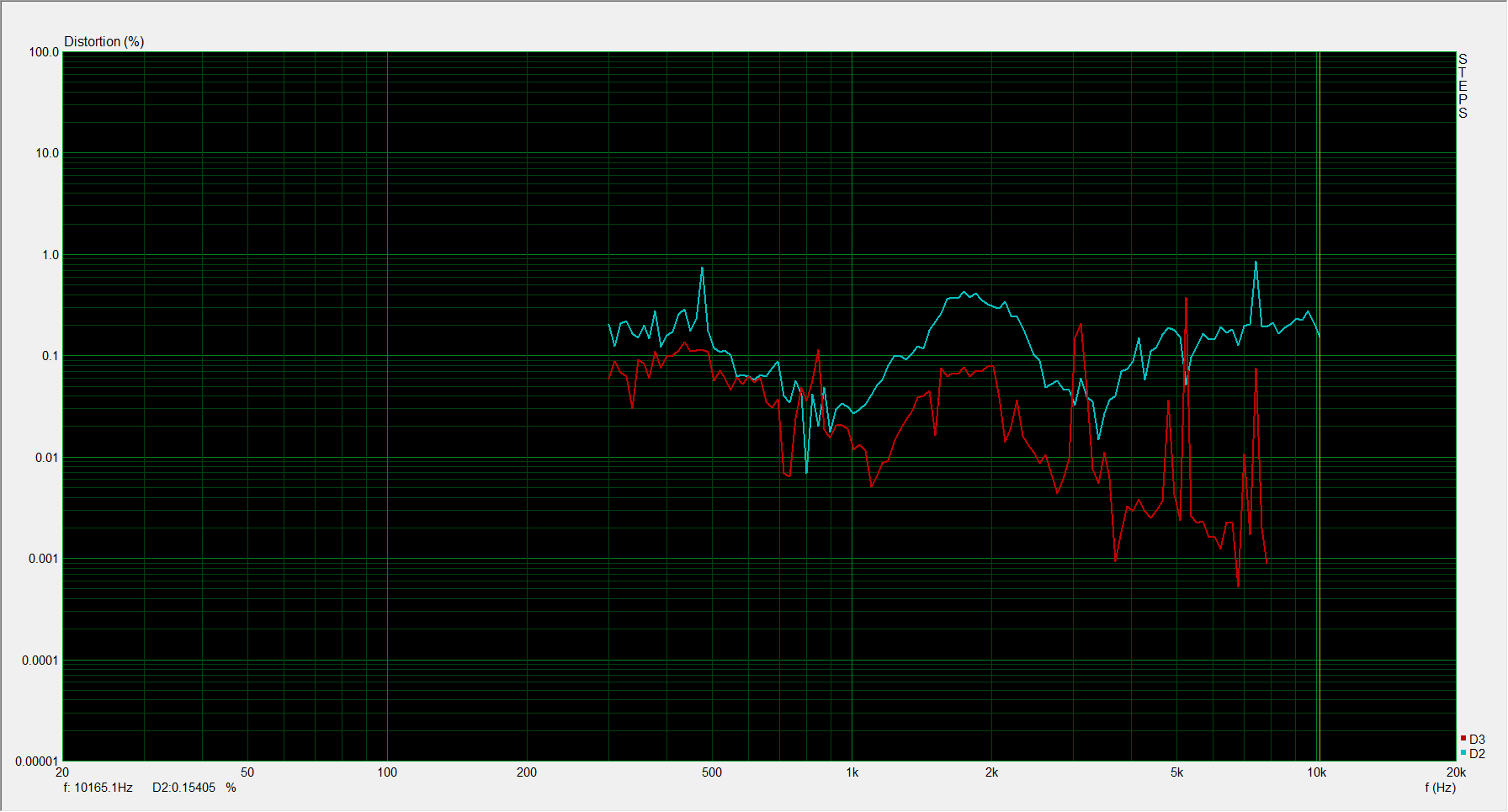Click the 1k frequency axis label

coord(852,772)
